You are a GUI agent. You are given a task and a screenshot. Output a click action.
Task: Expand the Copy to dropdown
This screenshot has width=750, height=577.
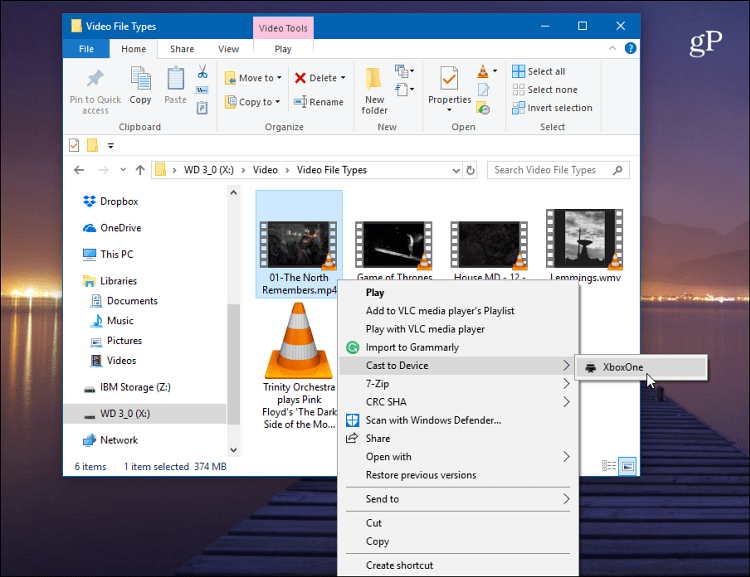pos(277,101)
